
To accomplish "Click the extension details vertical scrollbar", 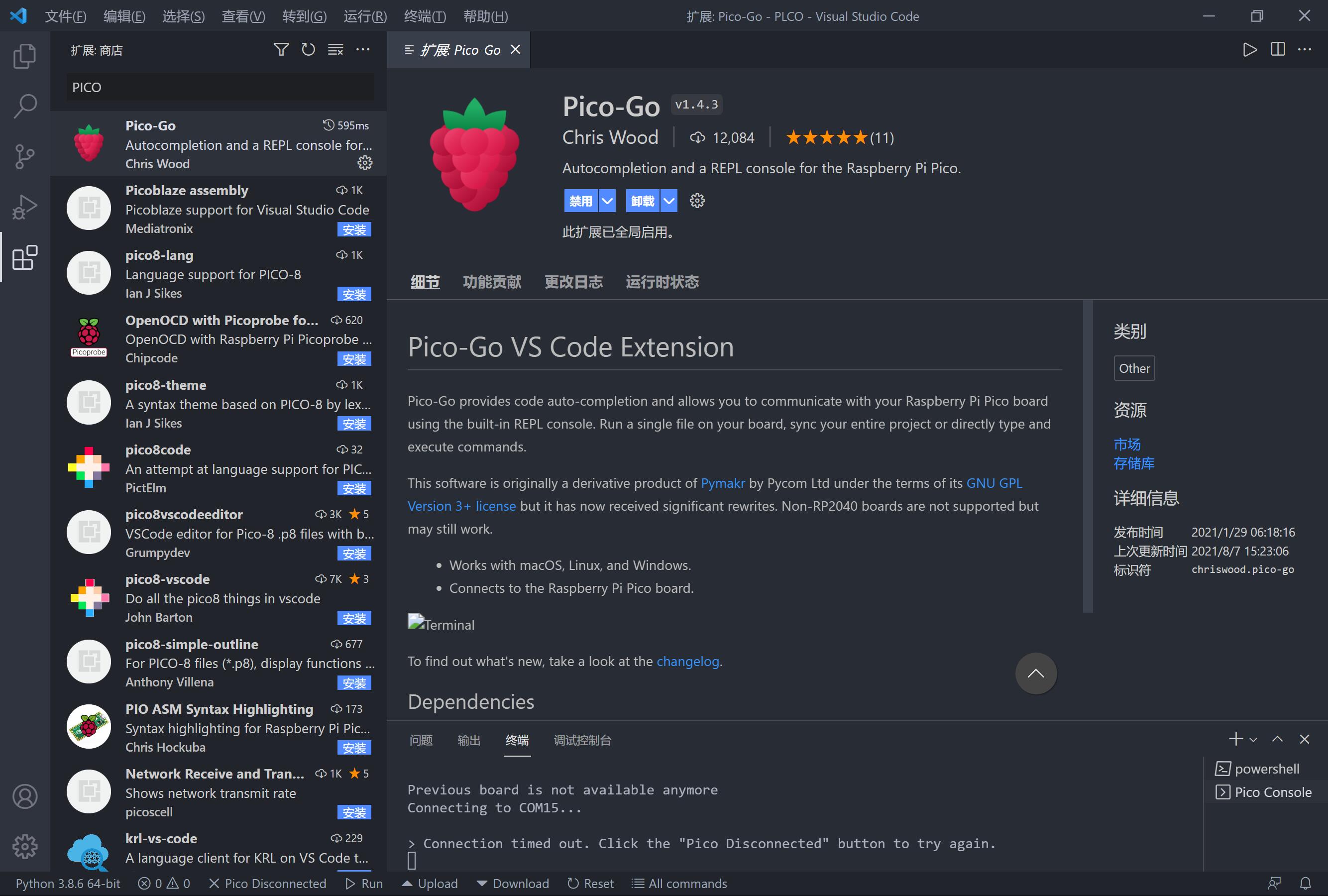I will pyautogui.click(x=1088, y=456).
